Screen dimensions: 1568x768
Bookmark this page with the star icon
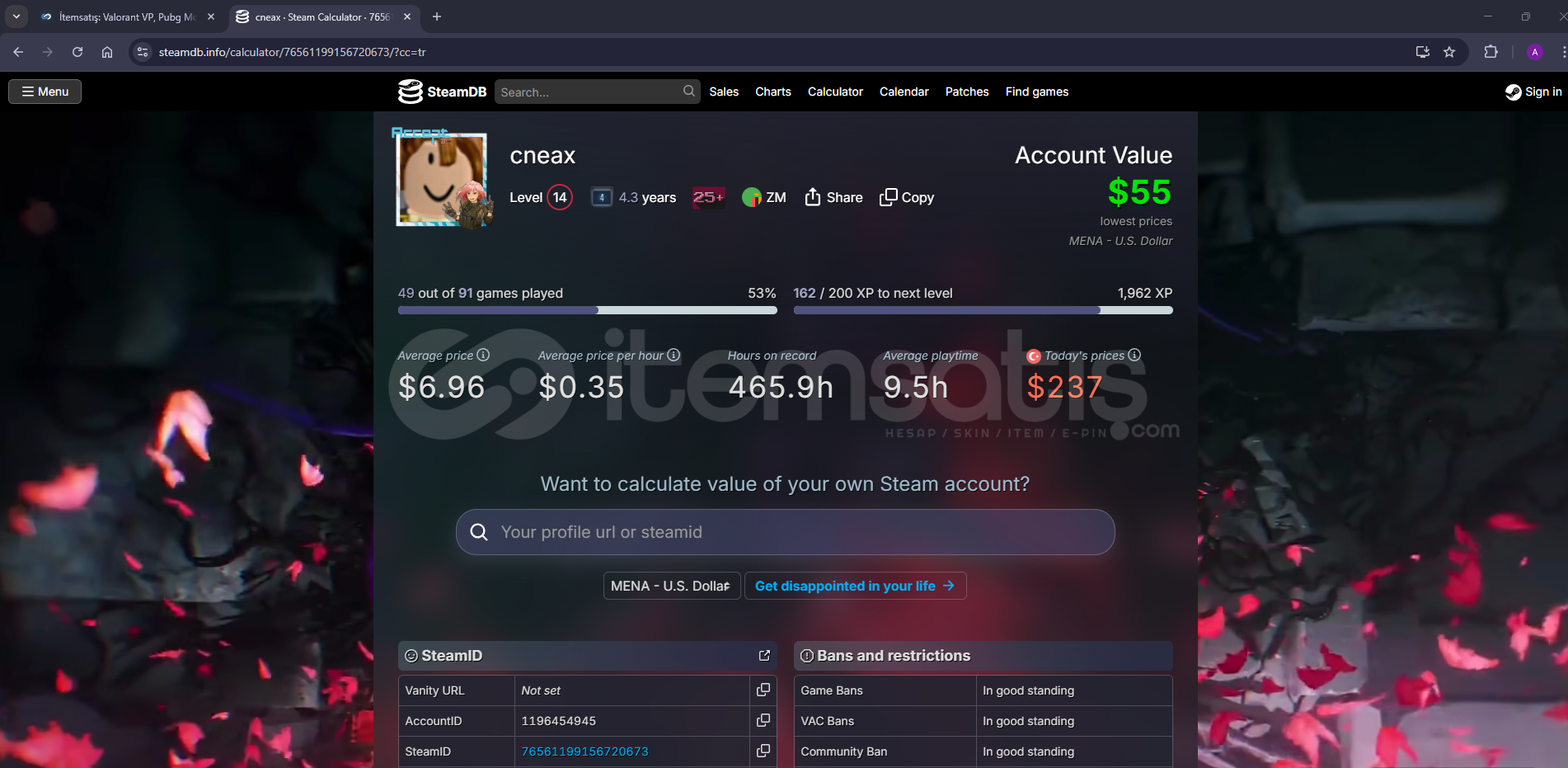click(x=1449, y=52)
